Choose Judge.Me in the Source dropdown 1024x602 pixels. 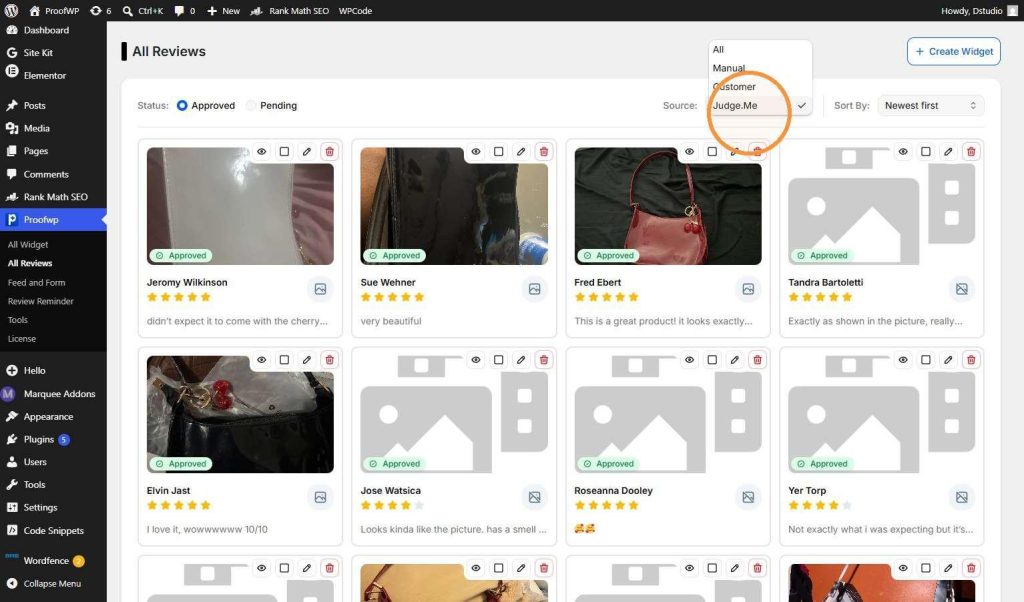point(760,105)
